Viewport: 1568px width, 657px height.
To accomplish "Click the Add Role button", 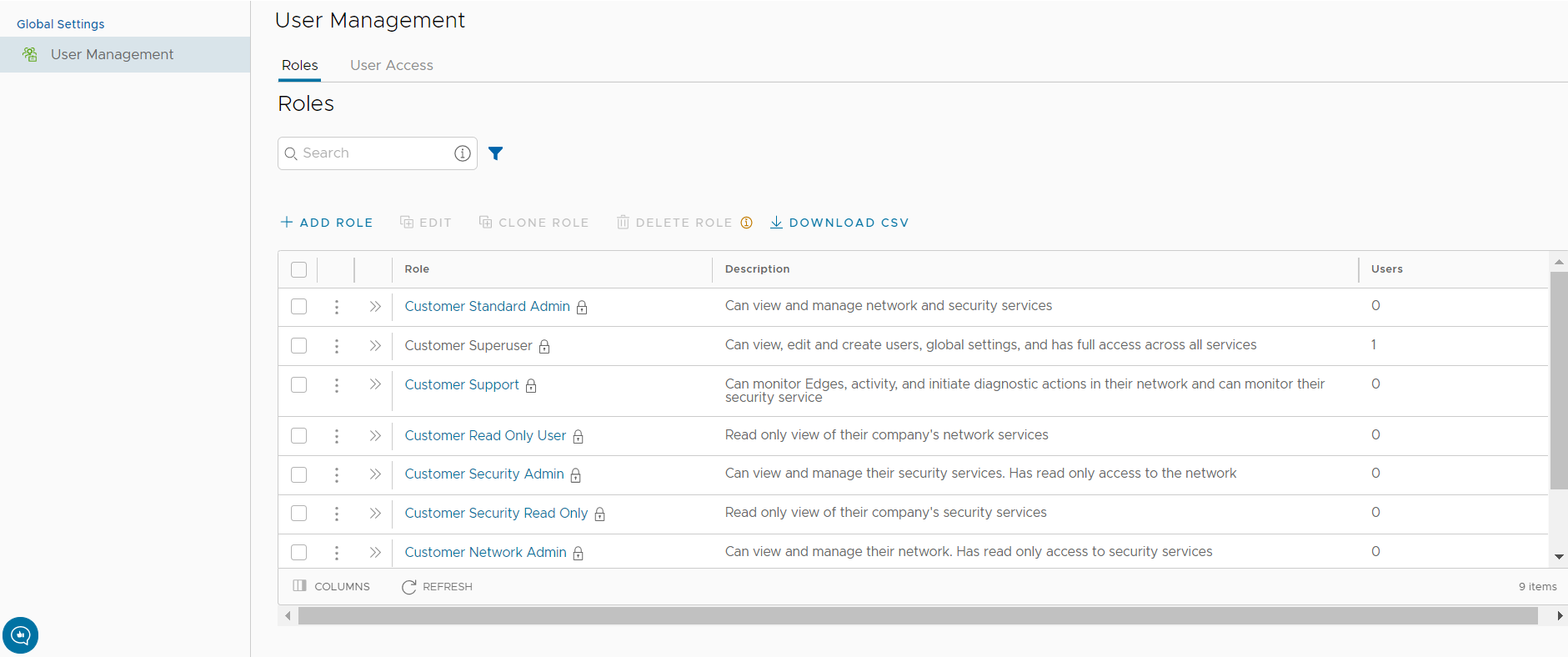I will (x=327, y=223).
